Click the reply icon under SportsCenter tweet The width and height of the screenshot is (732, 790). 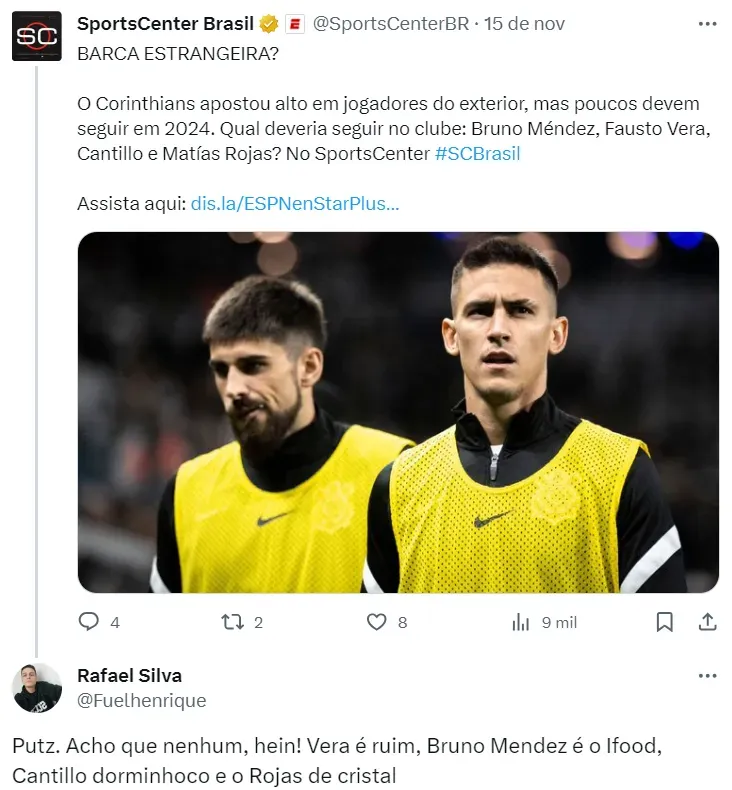(89, 622)
